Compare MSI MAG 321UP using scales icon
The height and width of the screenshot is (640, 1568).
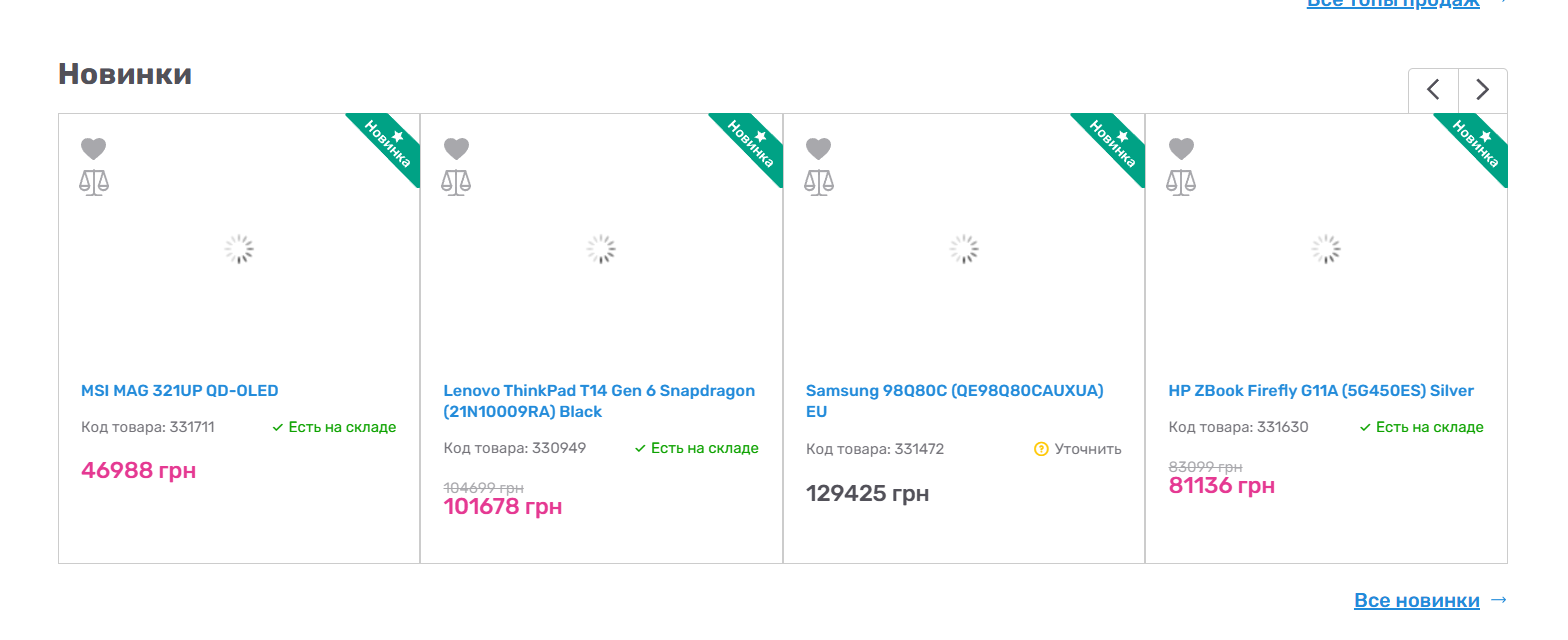point(94,182)
